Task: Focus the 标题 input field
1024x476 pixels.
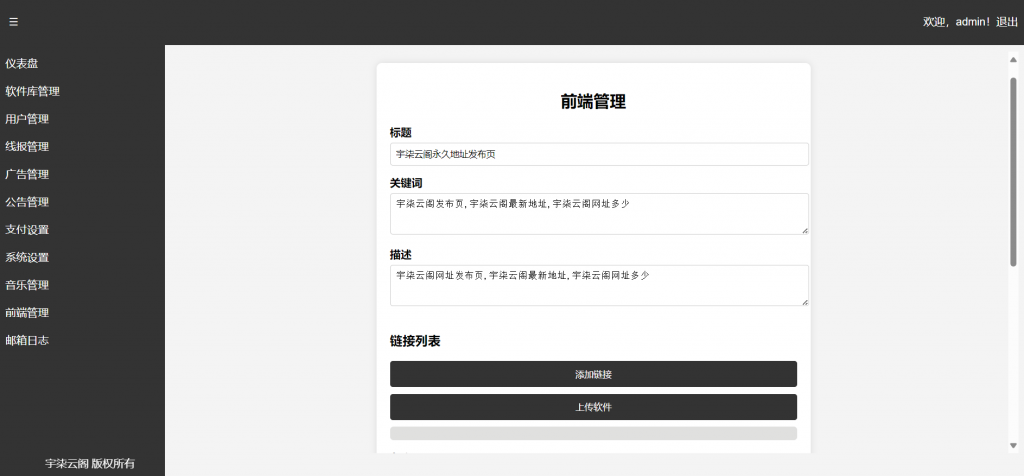Action: tap(598, 154)
